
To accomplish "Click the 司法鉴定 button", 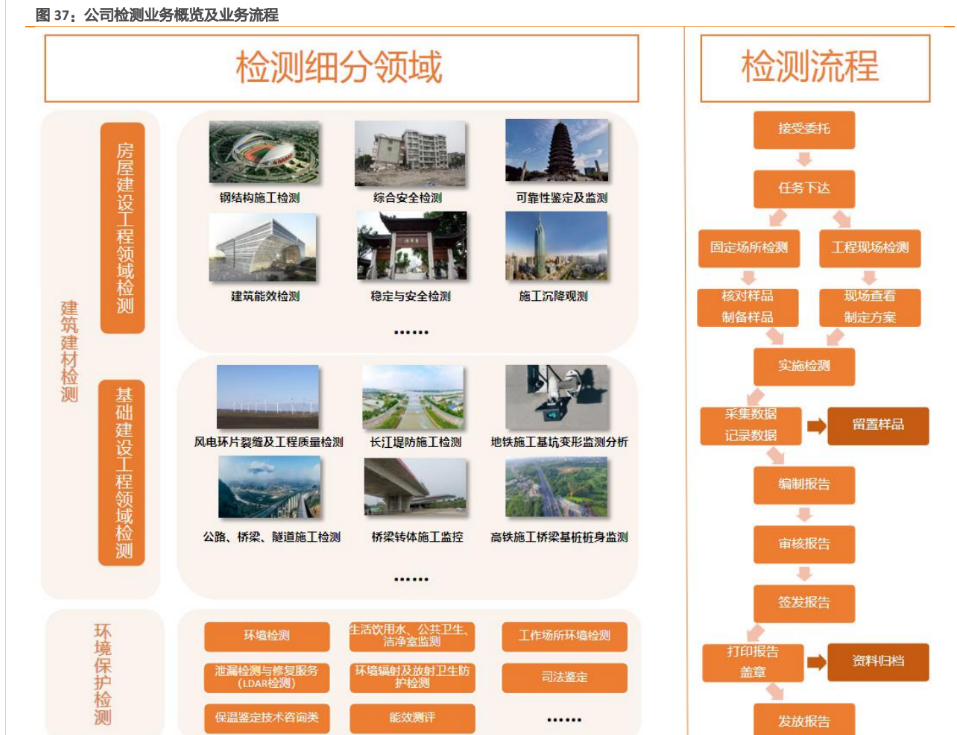I will [x=564, y=678].
